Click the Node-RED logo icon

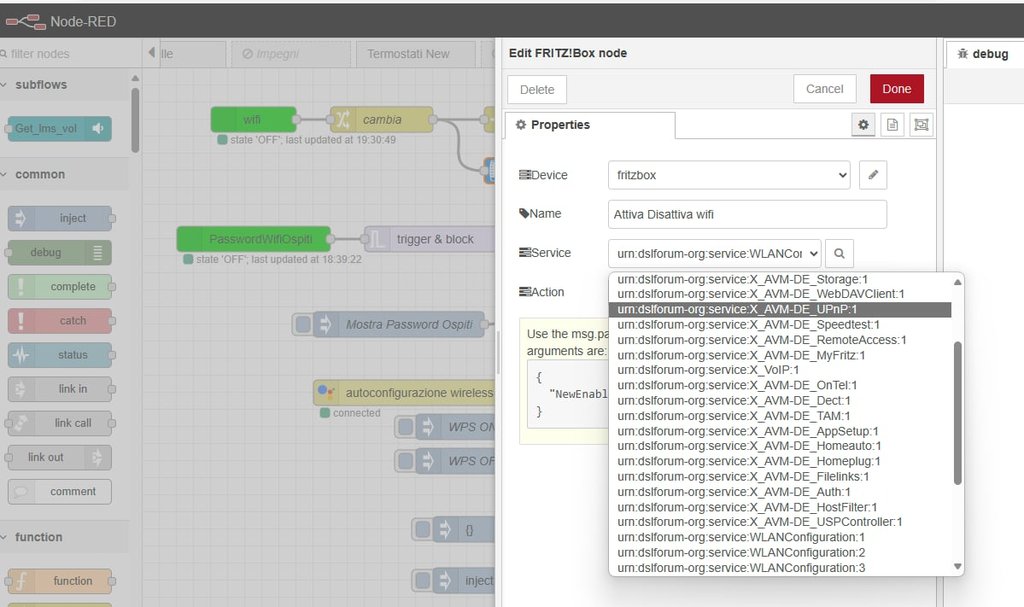(26, 22)
